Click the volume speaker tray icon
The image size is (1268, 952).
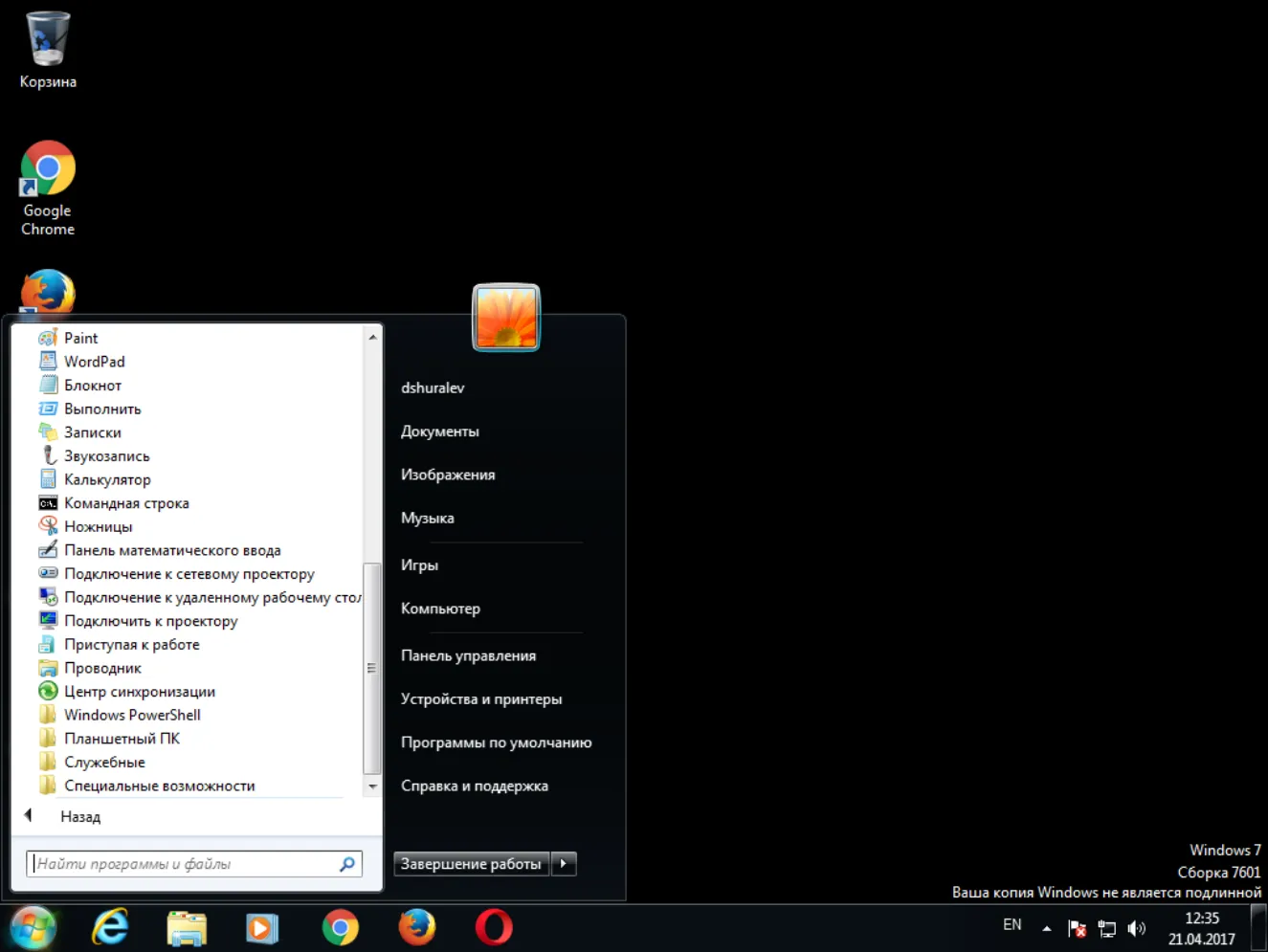pos(1137,928)
